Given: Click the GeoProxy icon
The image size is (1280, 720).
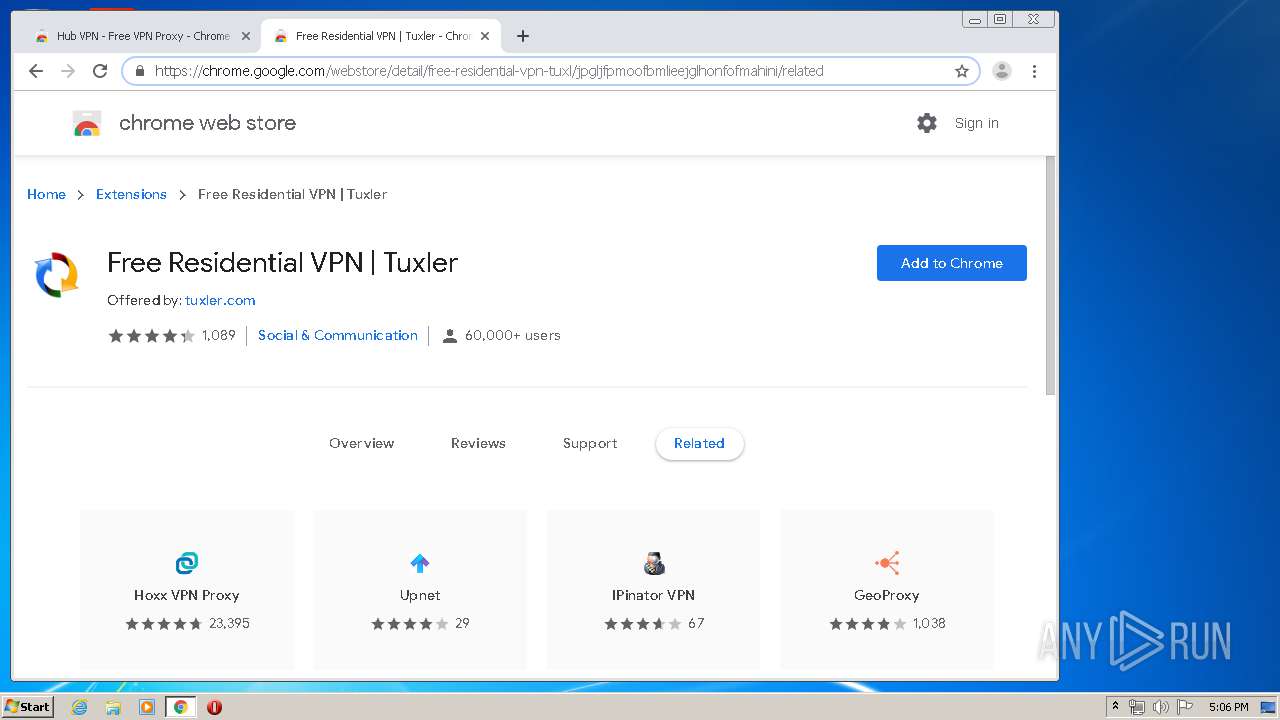Looking at the screenshot, I should [x=887, y=563].
